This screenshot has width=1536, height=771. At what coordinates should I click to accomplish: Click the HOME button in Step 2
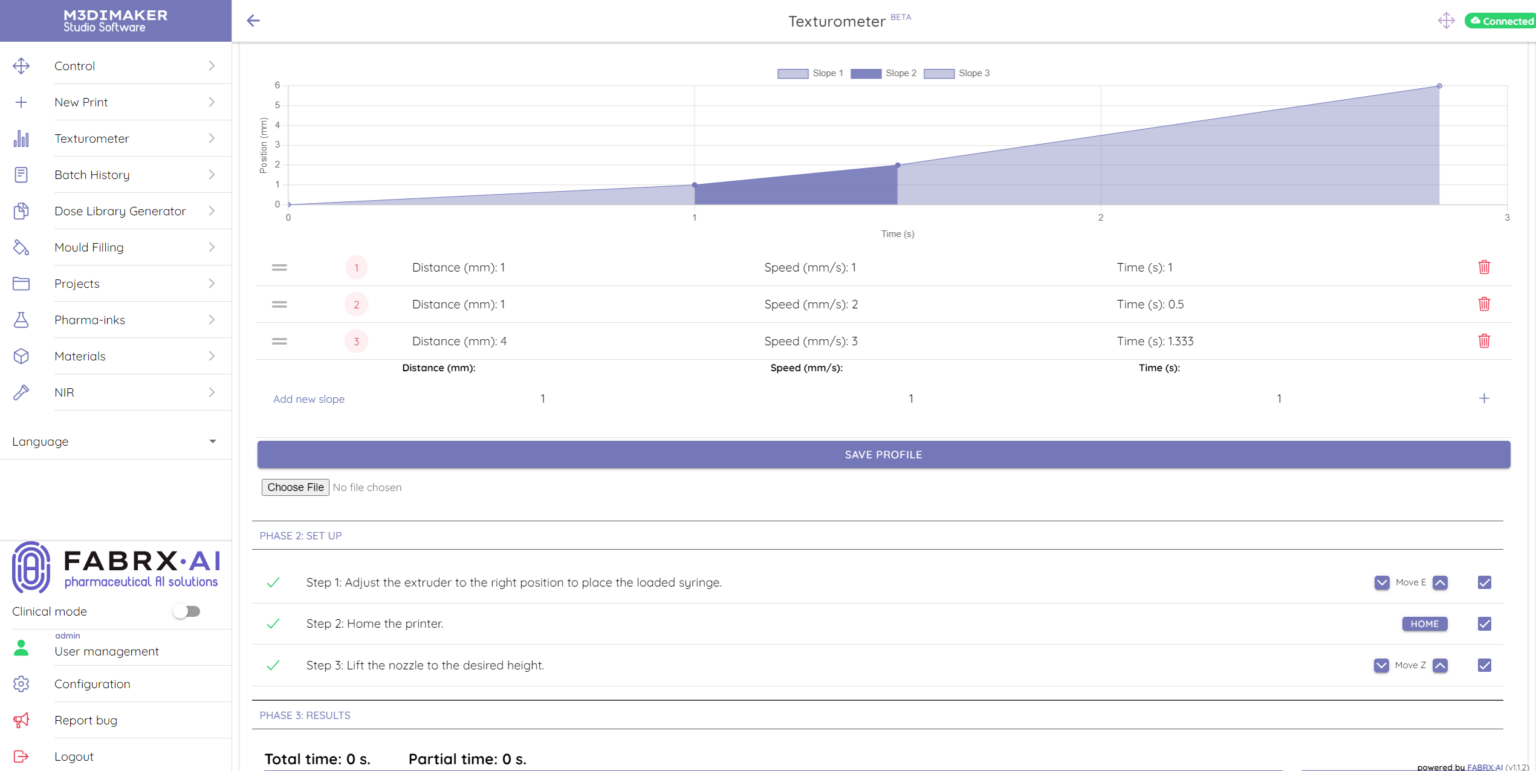pyautogui.click(x=1424, y=624)
